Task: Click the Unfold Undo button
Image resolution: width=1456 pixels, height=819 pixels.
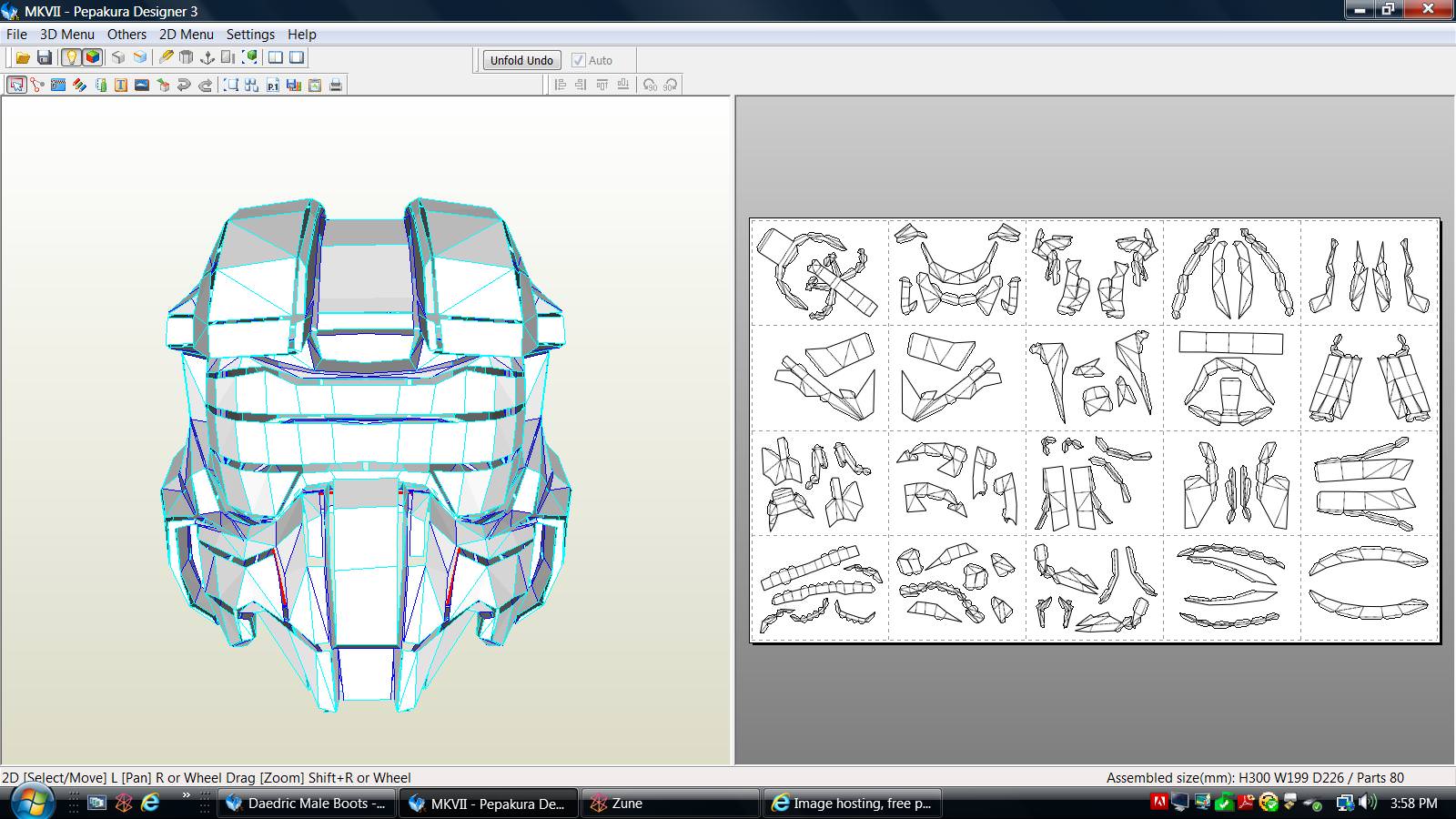Action: (x=521, y=60)
